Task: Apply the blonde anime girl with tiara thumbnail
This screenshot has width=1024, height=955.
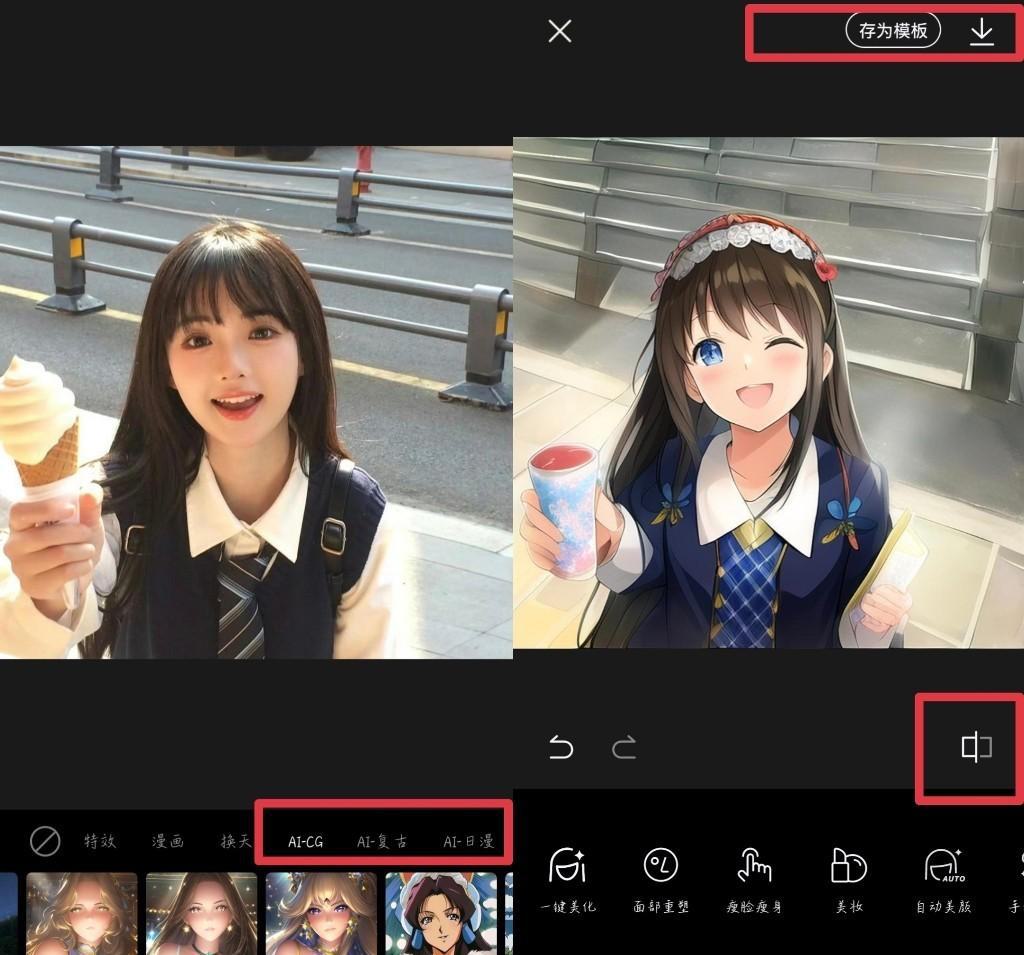Action: click(321, 914)
